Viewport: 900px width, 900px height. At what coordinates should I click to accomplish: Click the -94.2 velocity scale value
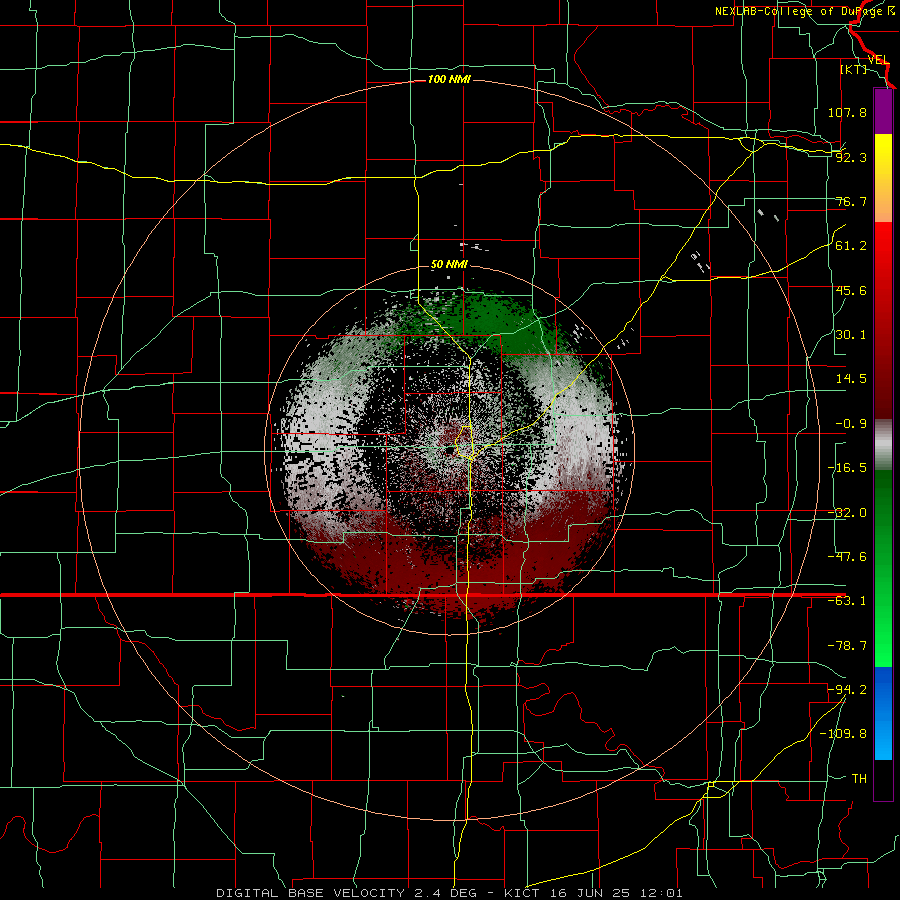click(x=847, y=690)
